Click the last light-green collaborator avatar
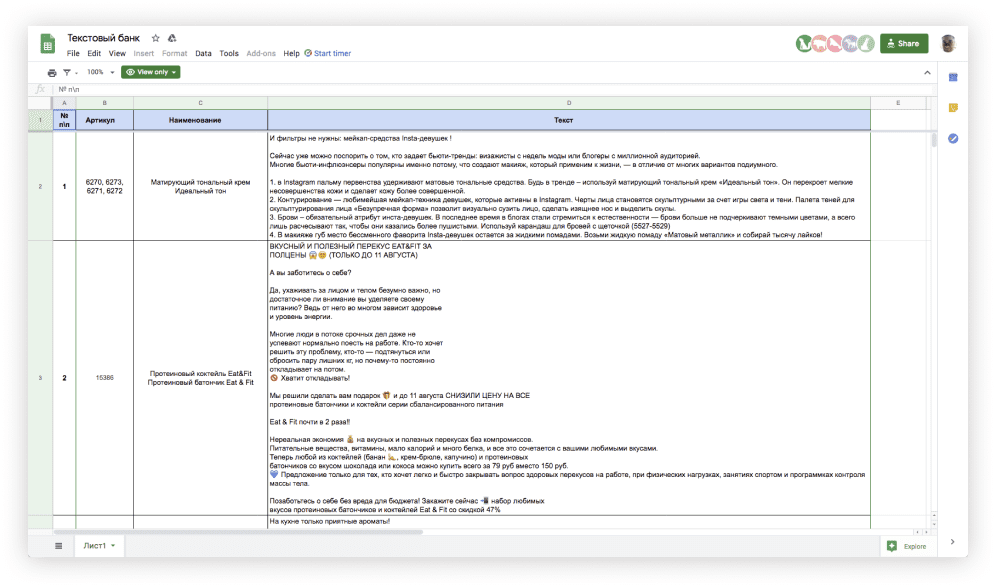Screen dimensions: 996x588 tap(866, 44)
